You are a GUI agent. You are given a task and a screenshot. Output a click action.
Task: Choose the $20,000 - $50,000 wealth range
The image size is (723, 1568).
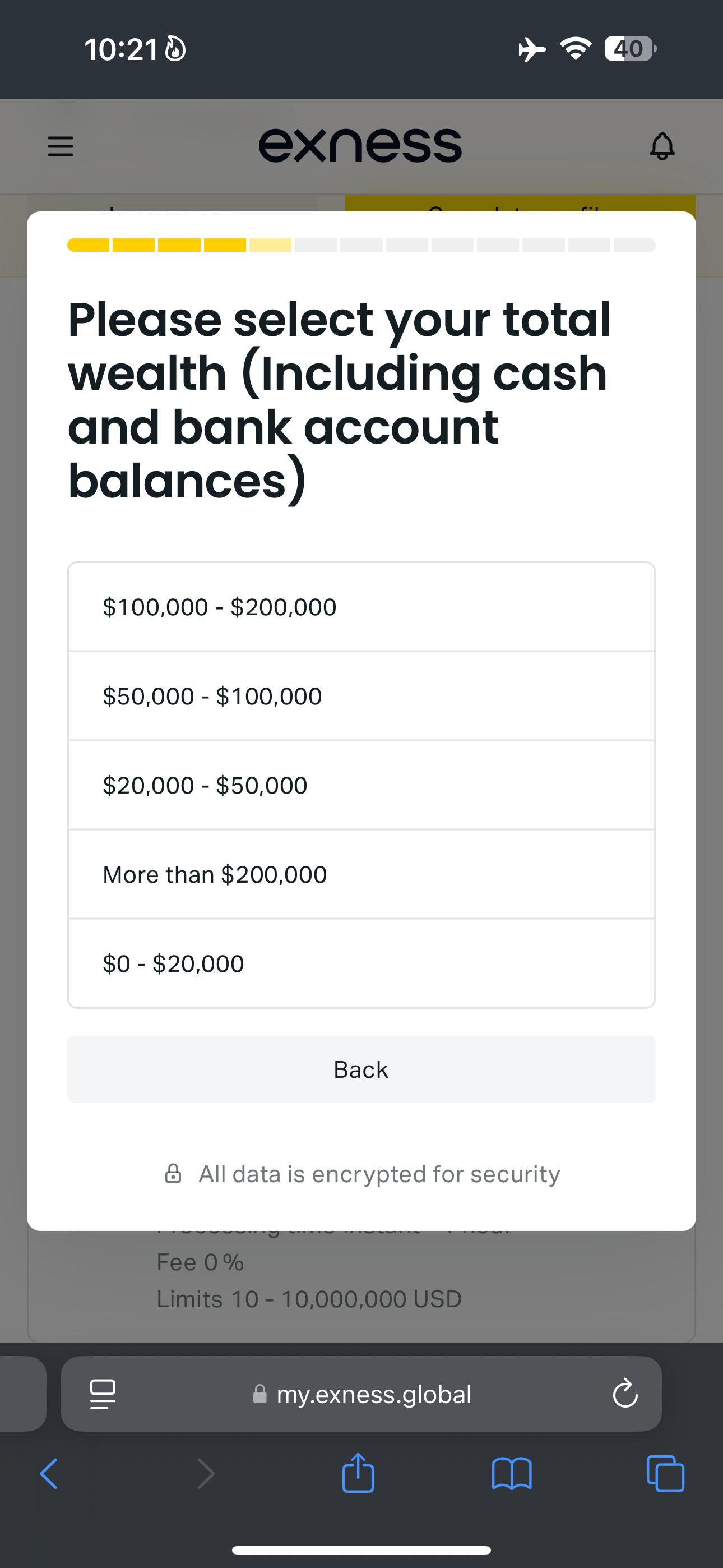(361, 785)
